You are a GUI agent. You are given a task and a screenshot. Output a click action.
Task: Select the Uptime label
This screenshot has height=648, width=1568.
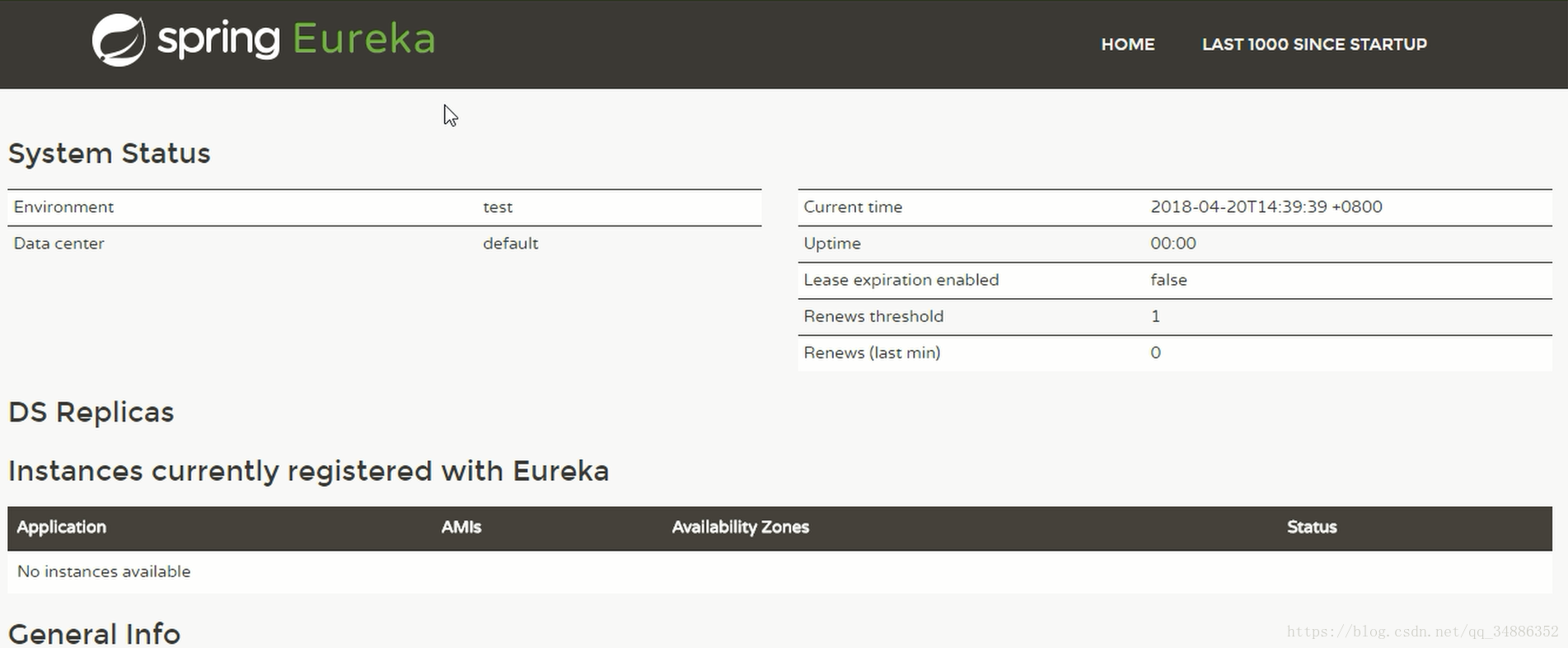click(x=832, y=243)
